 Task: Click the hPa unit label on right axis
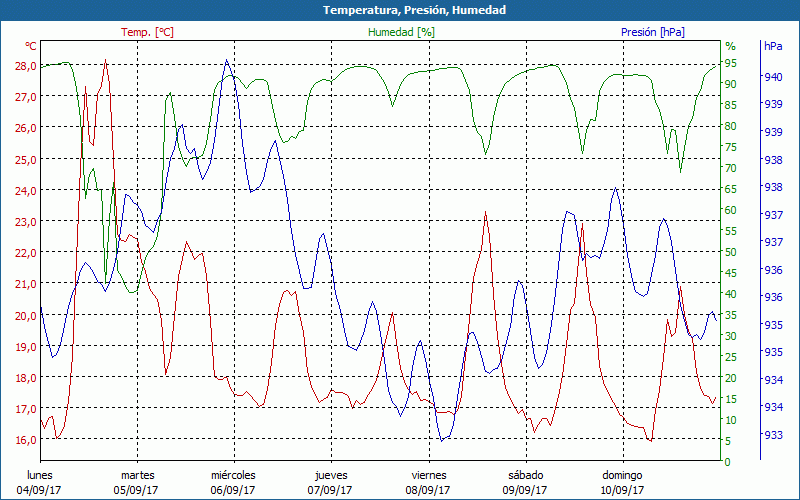[x=773, y=46]
